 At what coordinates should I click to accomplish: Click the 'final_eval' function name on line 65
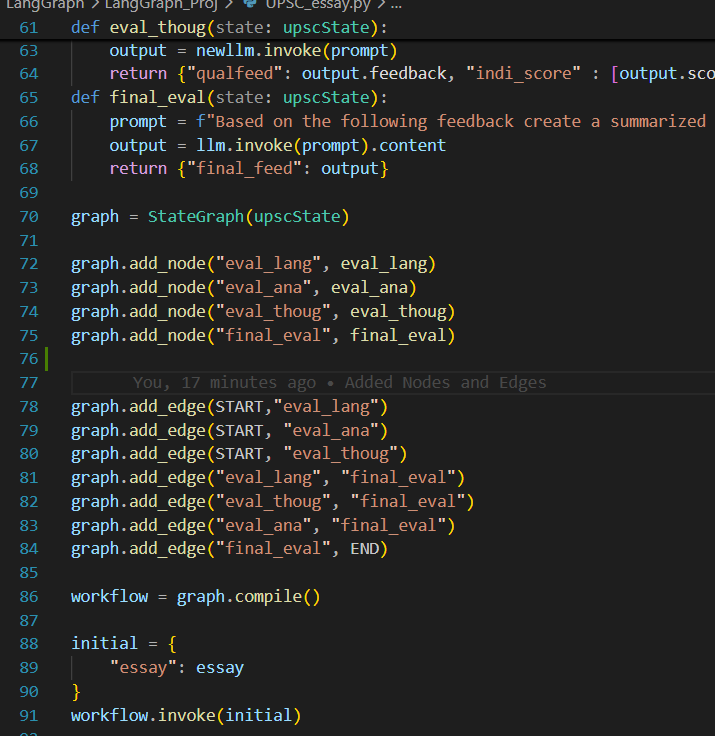(157, 98)
